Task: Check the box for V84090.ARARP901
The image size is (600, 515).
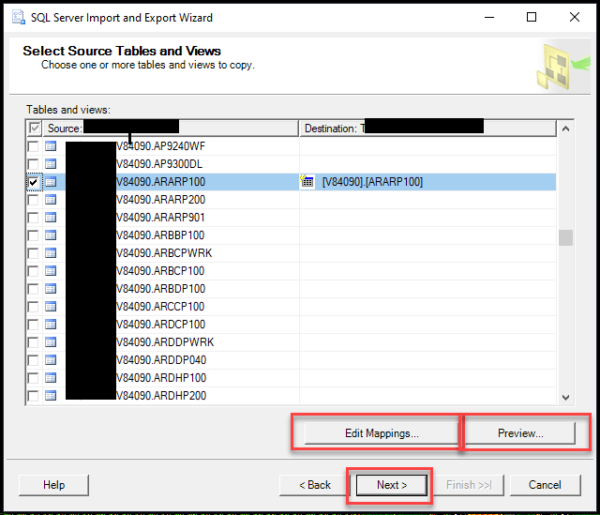Action: tap(33, 217)
